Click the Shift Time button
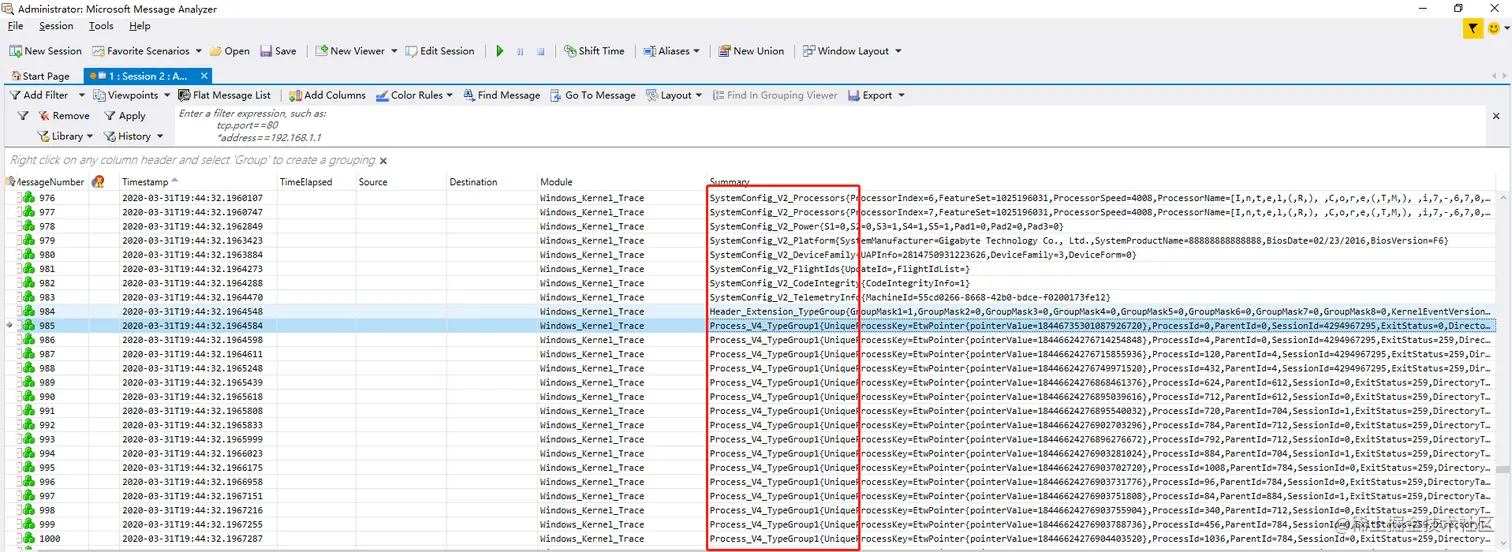The height and width of the screenshot is (552, 1512). point(594,51)
